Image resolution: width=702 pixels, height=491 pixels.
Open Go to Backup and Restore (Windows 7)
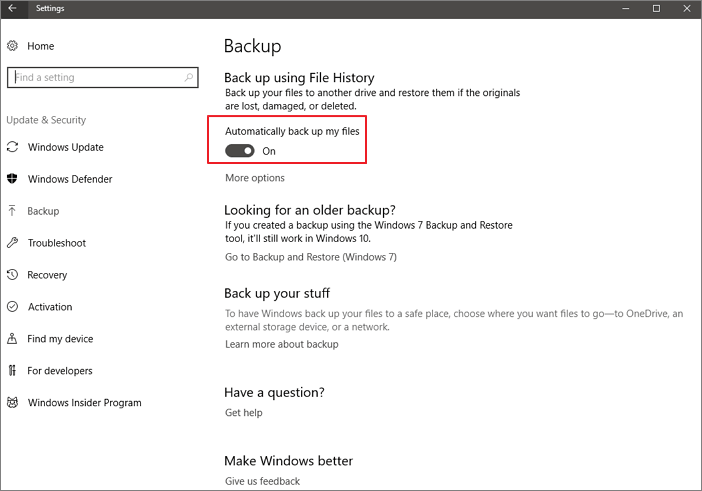pos(310,257)
